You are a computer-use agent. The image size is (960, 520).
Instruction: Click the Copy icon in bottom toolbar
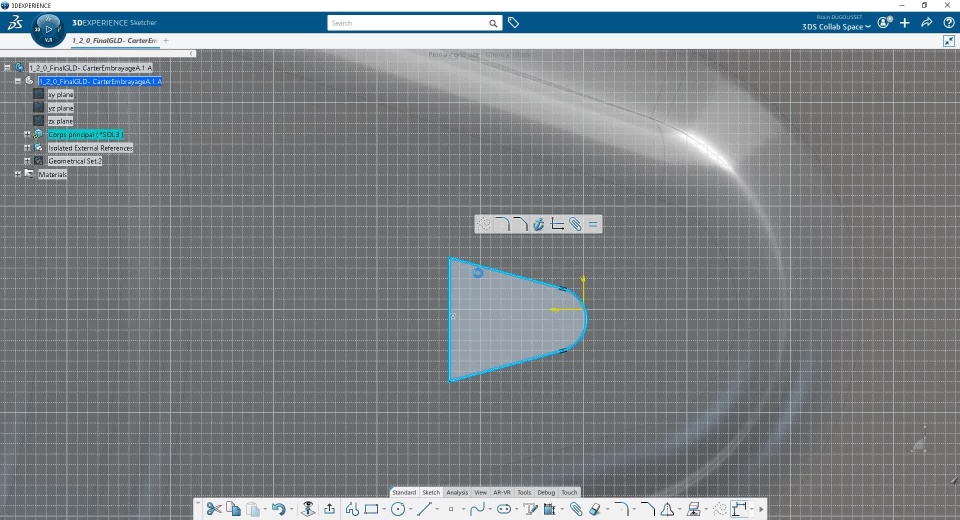[233, 509]
